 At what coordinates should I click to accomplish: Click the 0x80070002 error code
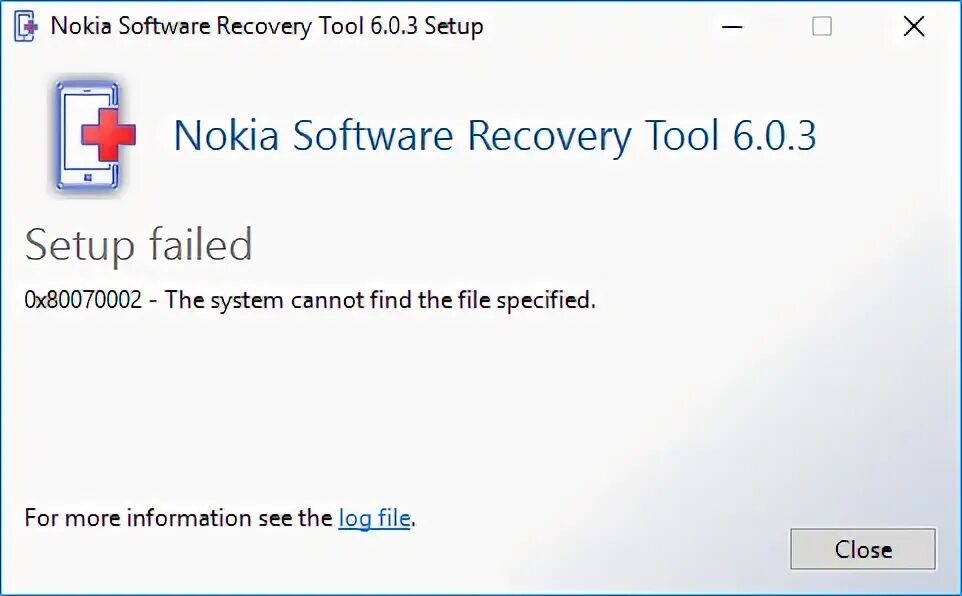click(x=83, y=300)
